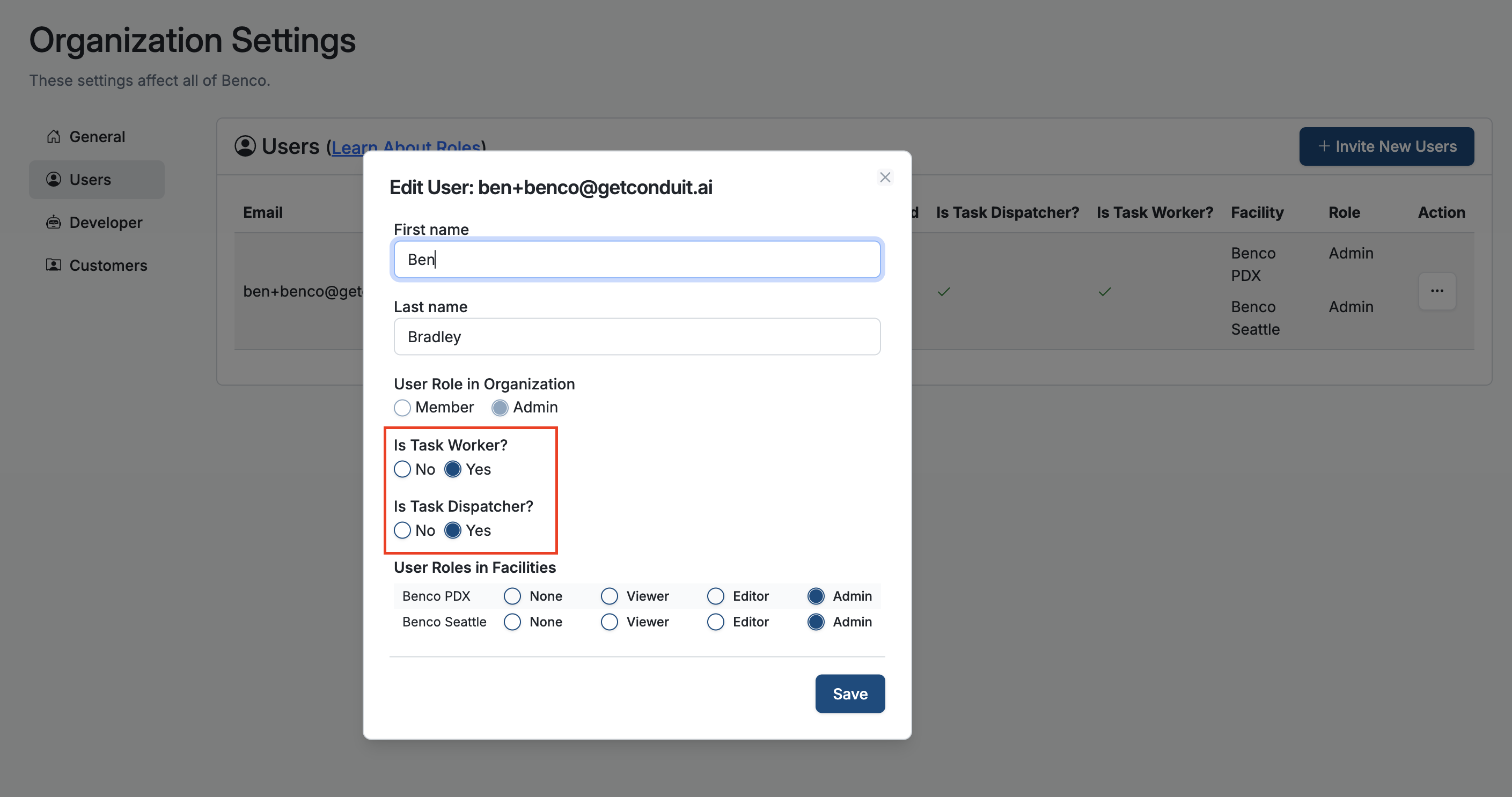This screenshot has height=797, width=1512.
Task: Select Admin organization role
Action: (500, 407)
